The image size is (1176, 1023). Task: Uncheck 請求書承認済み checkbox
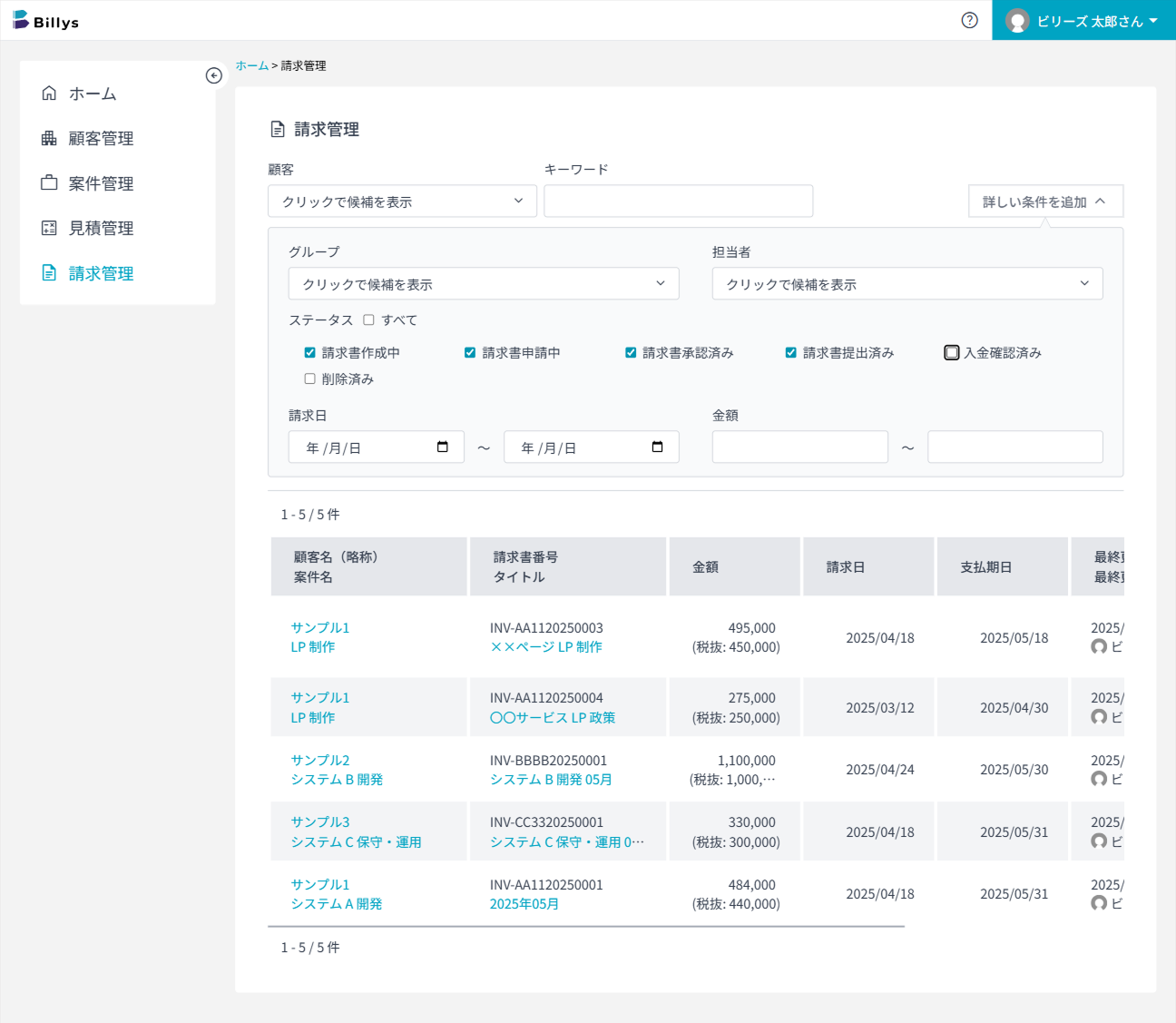coord(631,352)
